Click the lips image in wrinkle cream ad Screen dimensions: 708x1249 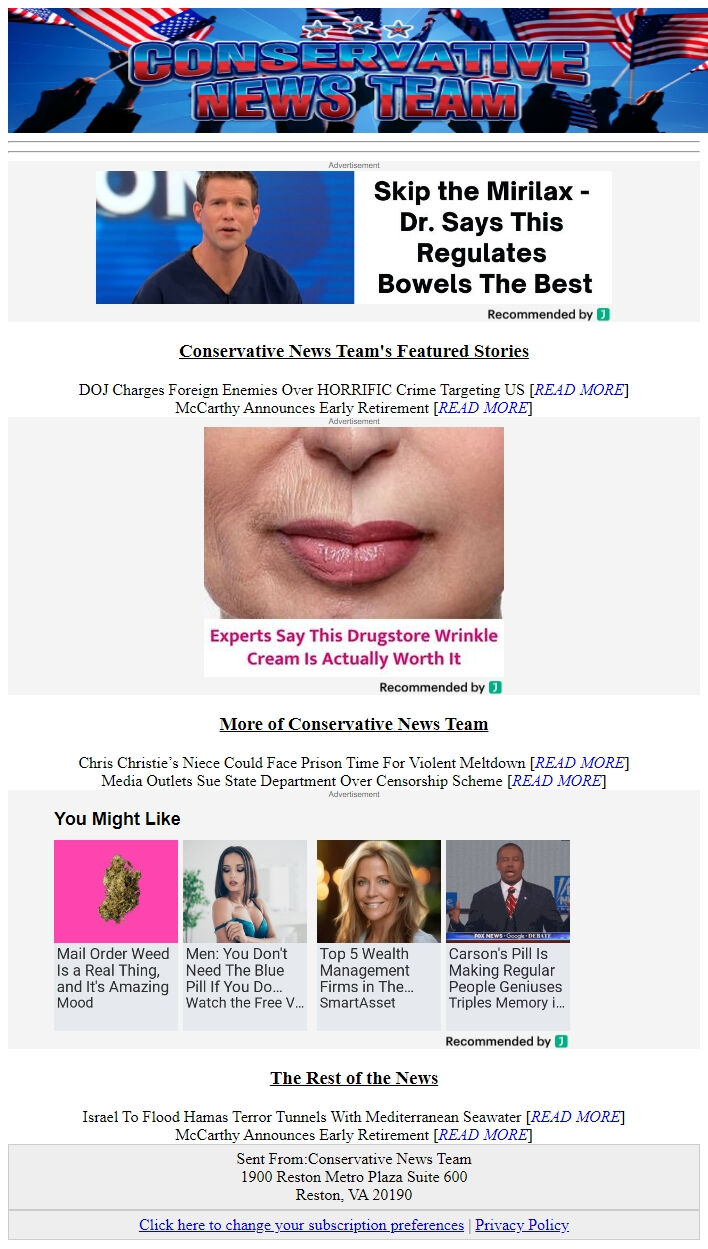tap(354, 522)
